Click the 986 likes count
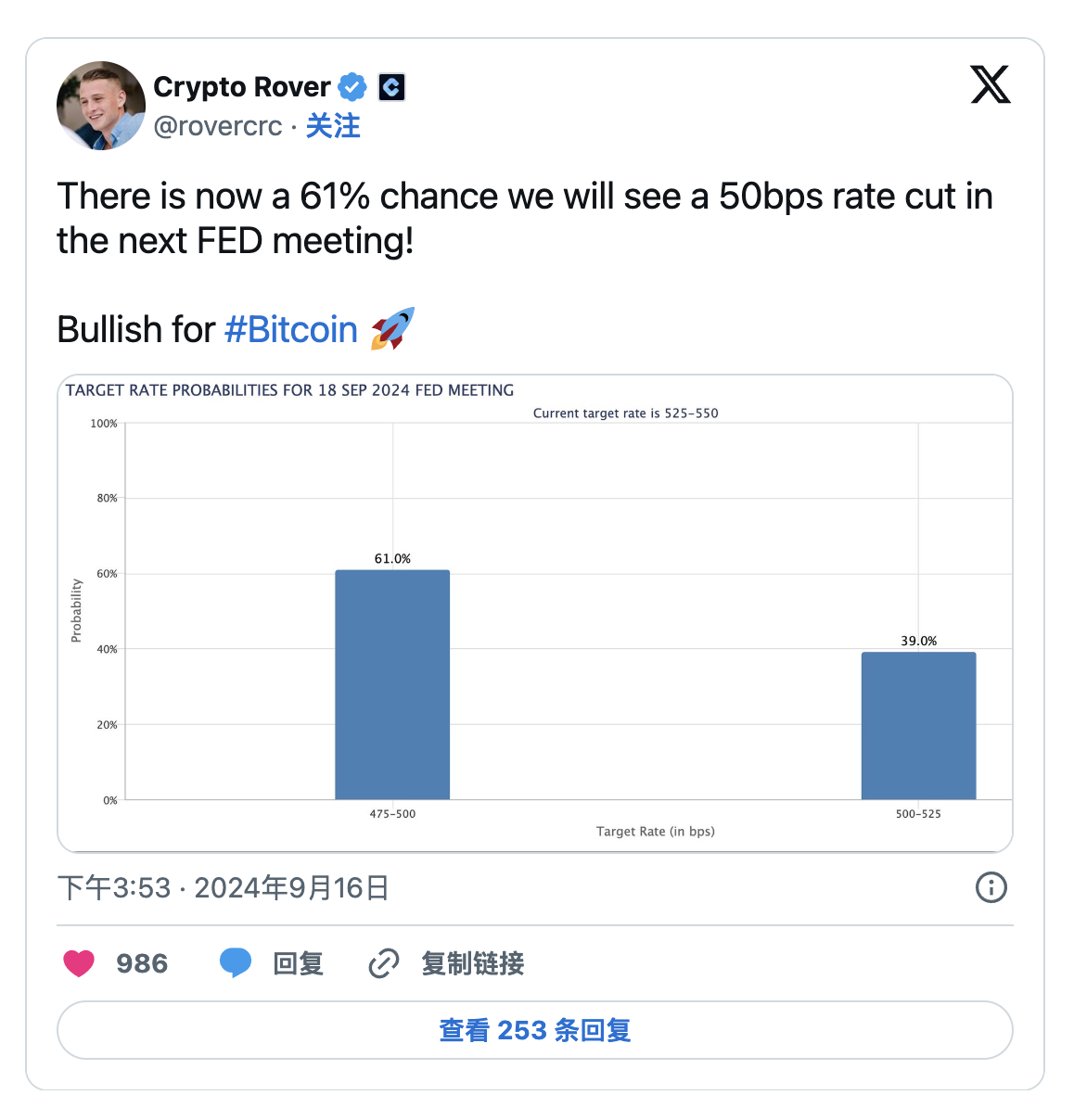 pyautogui.click(x=142, y=963)
